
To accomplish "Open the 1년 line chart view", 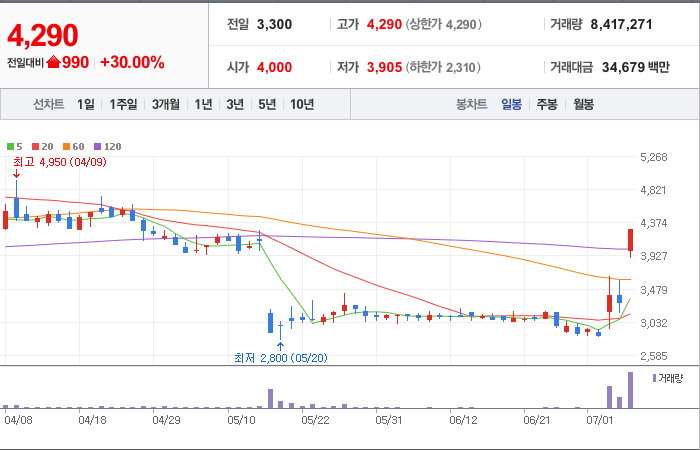I will (x=203, y=104).
